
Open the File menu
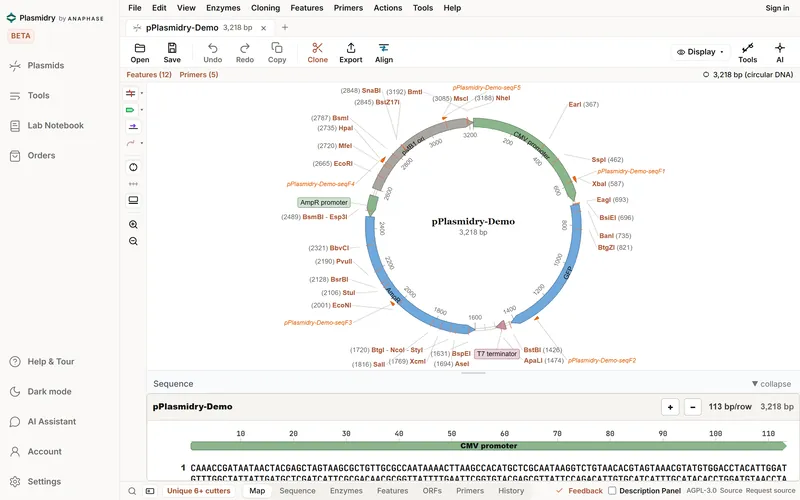(135, 8)
